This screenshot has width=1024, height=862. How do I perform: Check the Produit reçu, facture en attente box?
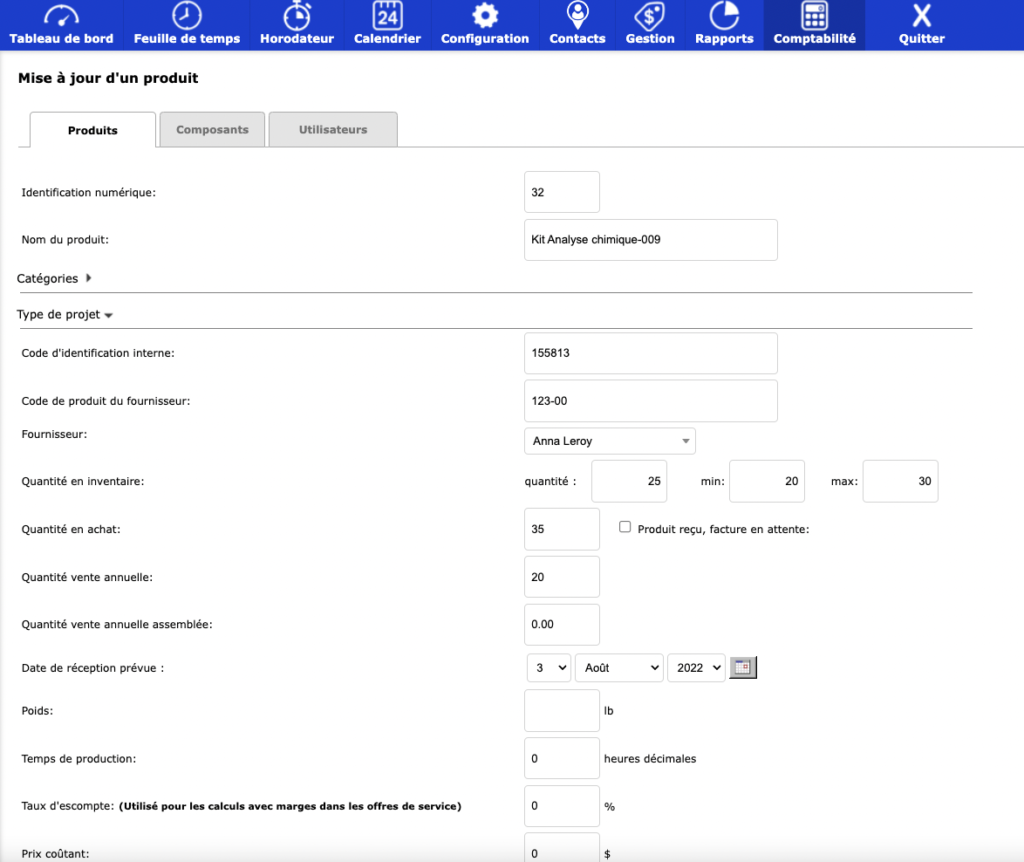tap(625, 527)
